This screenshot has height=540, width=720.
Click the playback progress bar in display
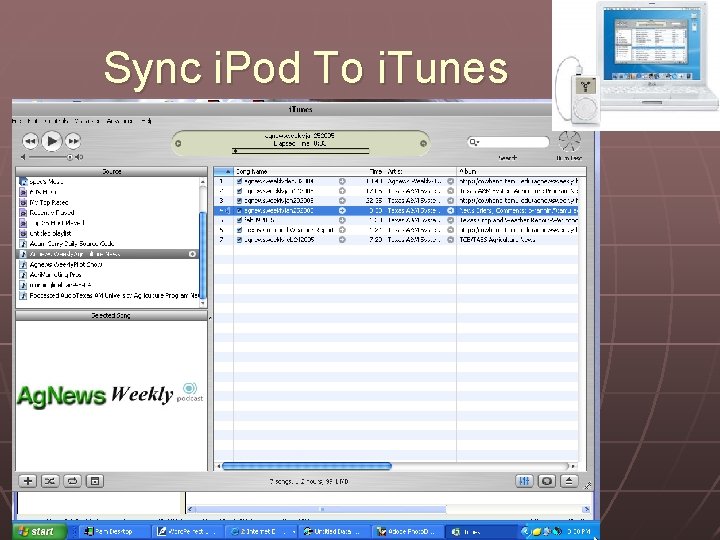coord(301,151)
